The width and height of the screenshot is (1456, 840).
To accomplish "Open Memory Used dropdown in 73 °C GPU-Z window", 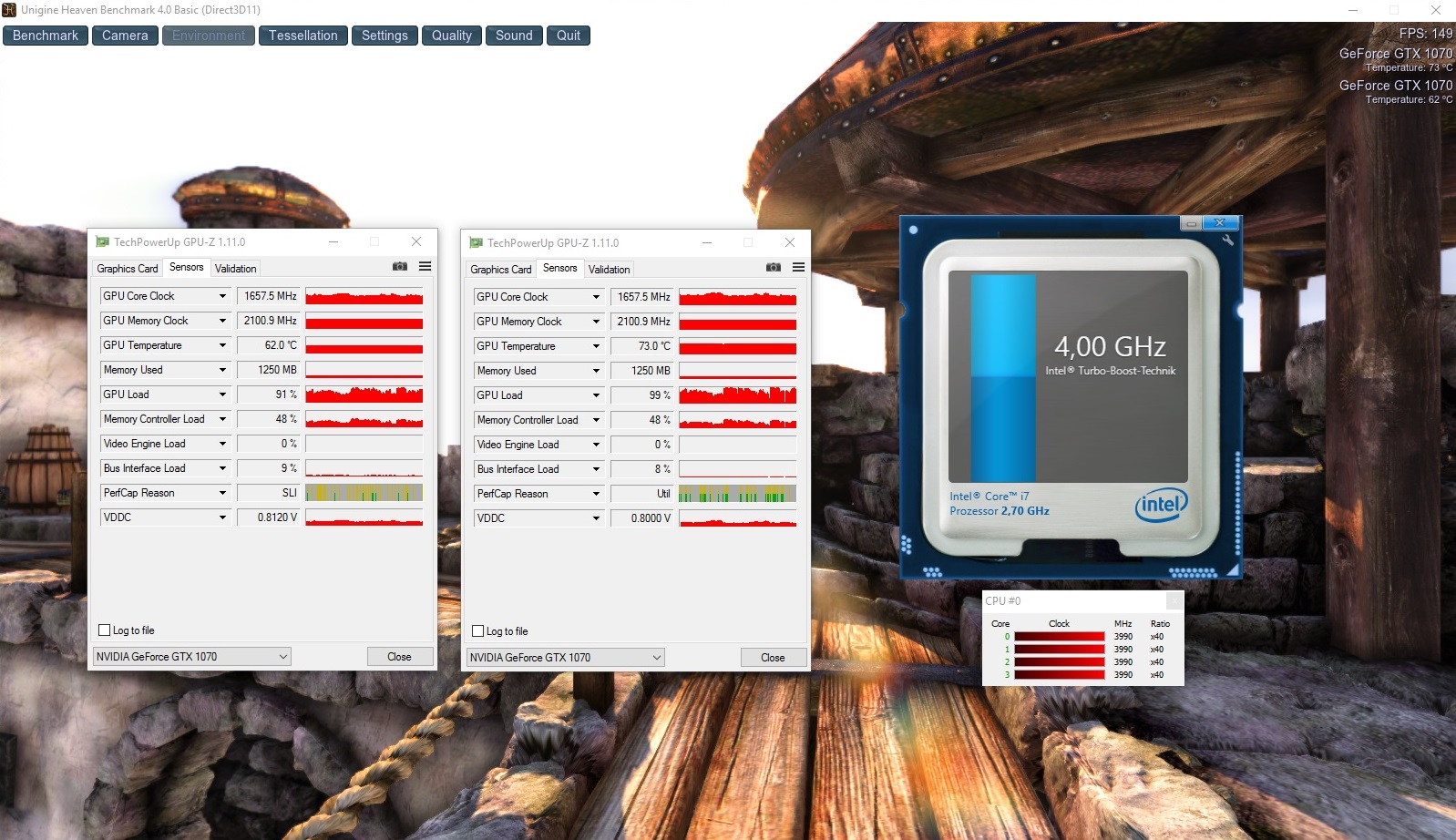I will [x=596, y=371].
